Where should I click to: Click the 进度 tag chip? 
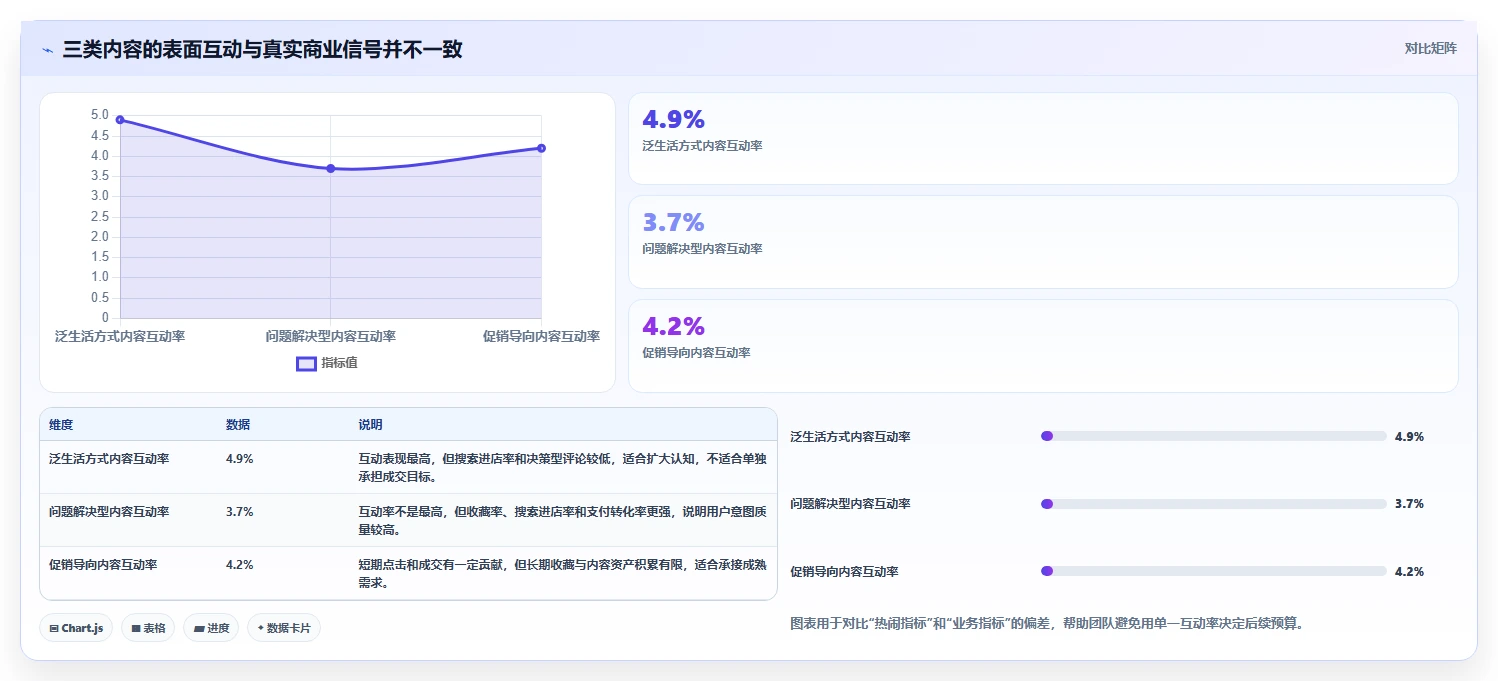click(x=211, y=628)
